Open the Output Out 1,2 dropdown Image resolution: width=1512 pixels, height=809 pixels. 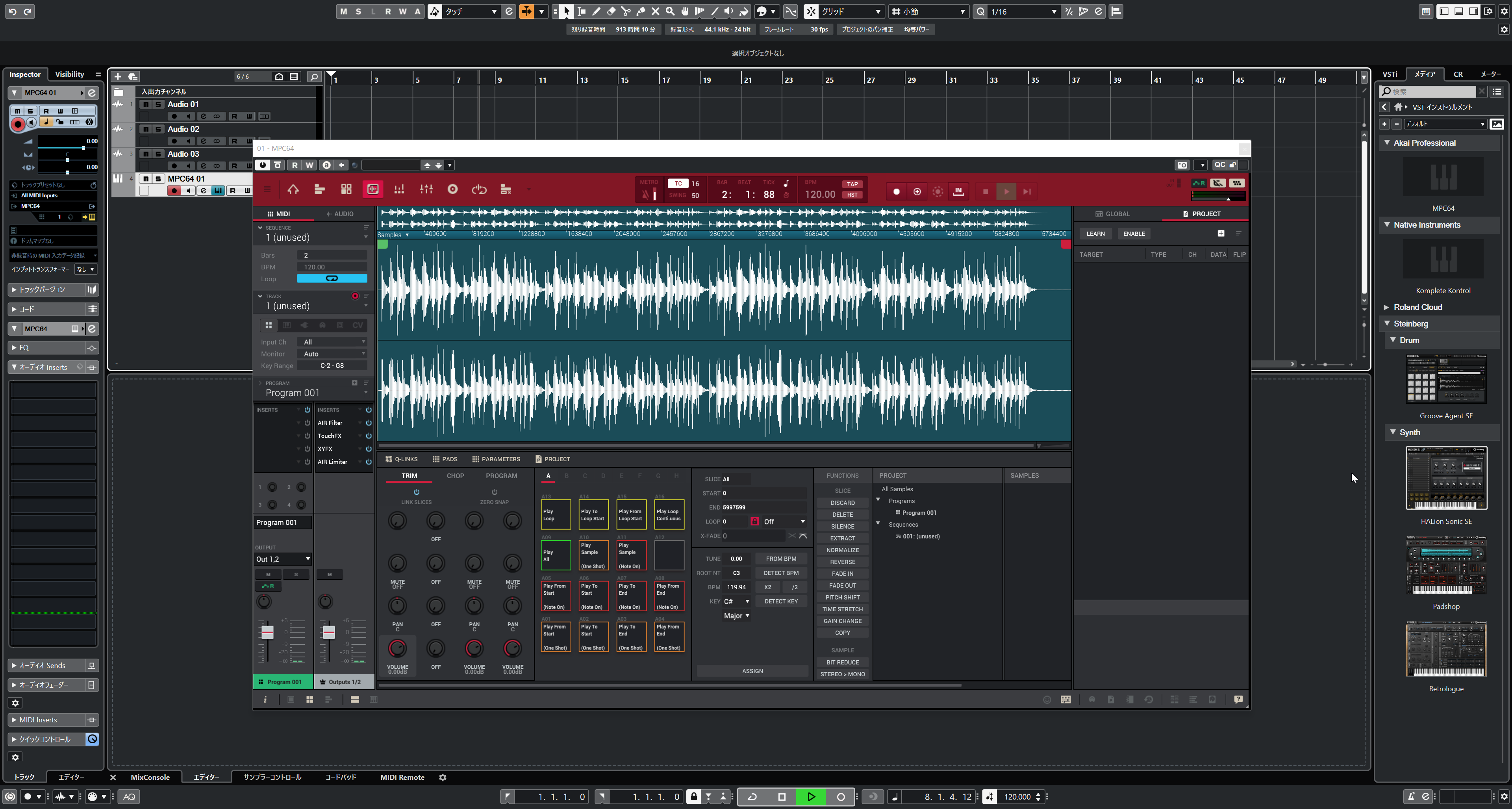tap(282, 559)
